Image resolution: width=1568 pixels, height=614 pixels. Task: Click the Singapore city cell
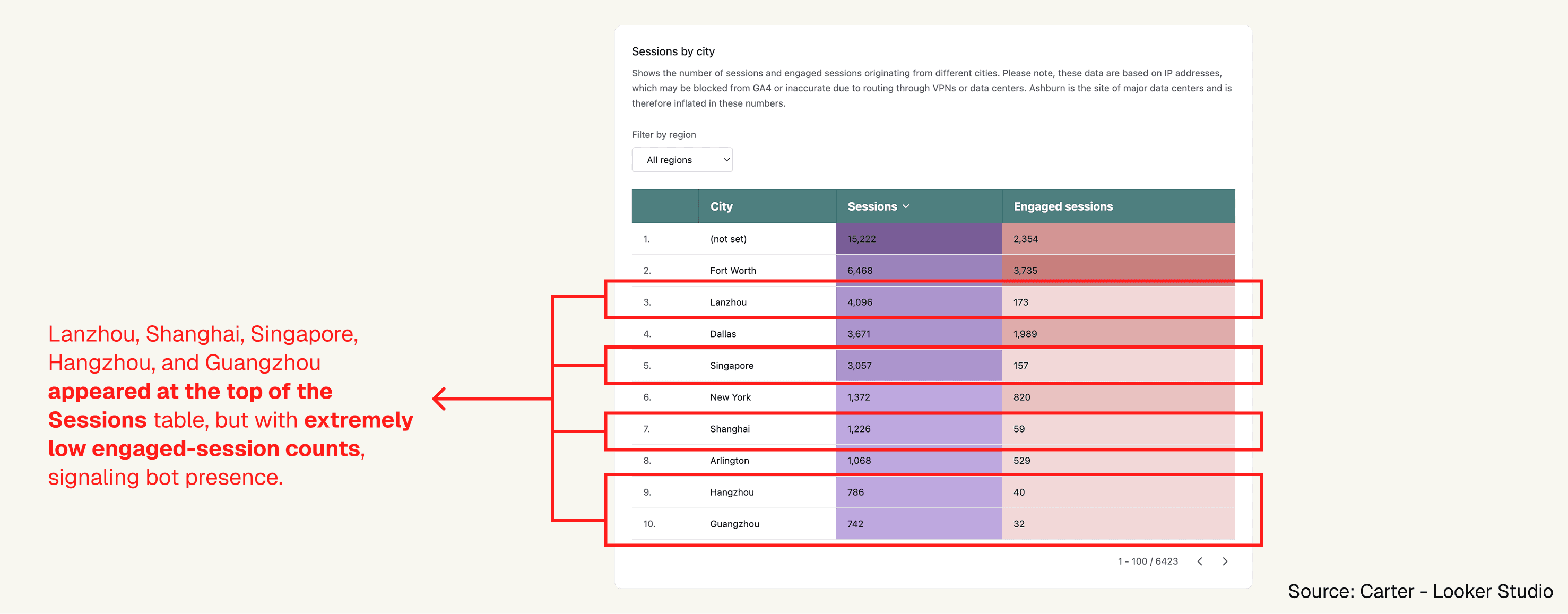point(731,365)
